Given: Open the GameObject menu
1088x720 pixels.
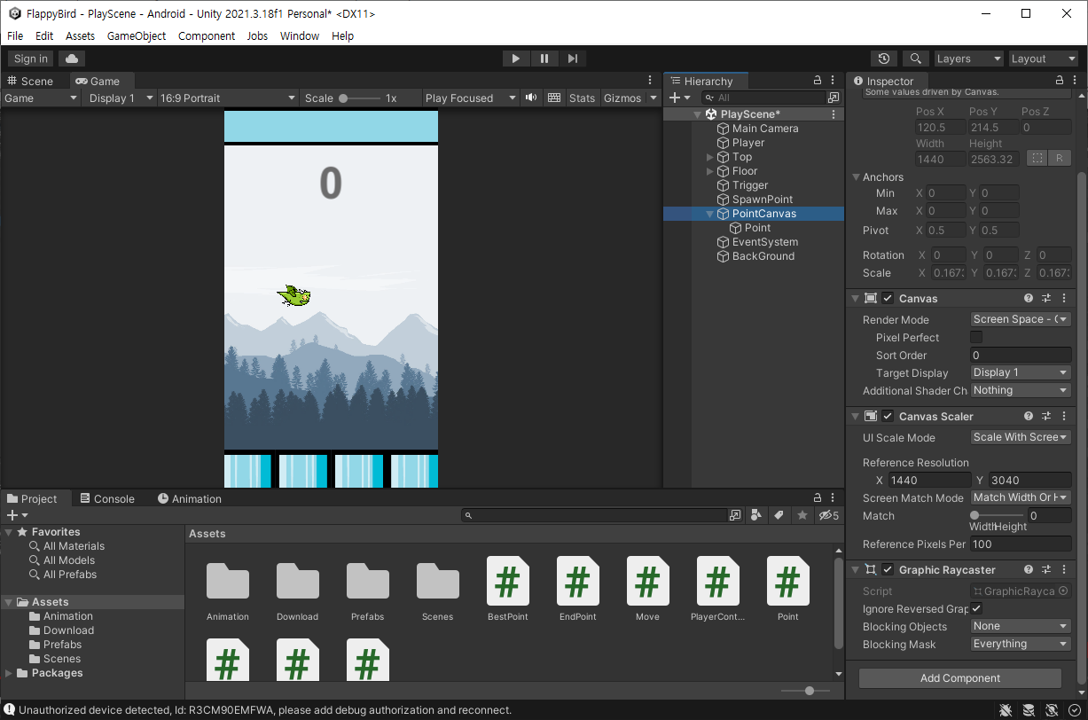Looking at the screenshot, I should 136,36.
